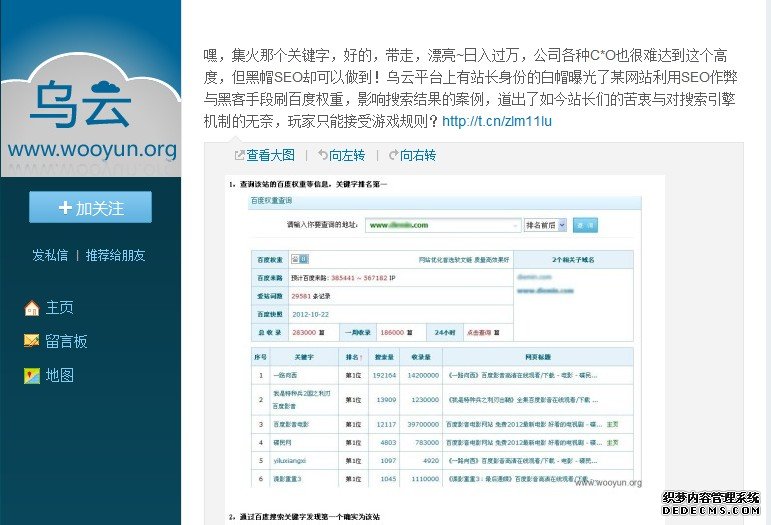Click the 2个相关子域名 header
The image size is (771, 525).
(x=573, y=260)
